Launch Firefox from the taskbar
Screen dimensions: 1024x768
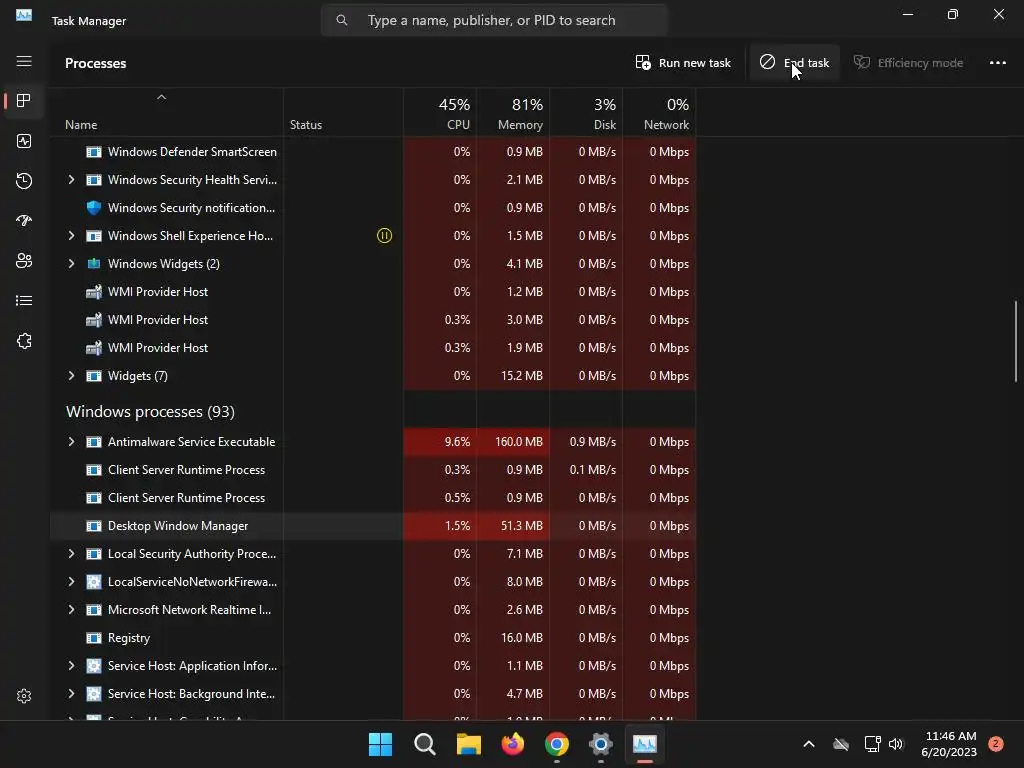tap(513, 744)
